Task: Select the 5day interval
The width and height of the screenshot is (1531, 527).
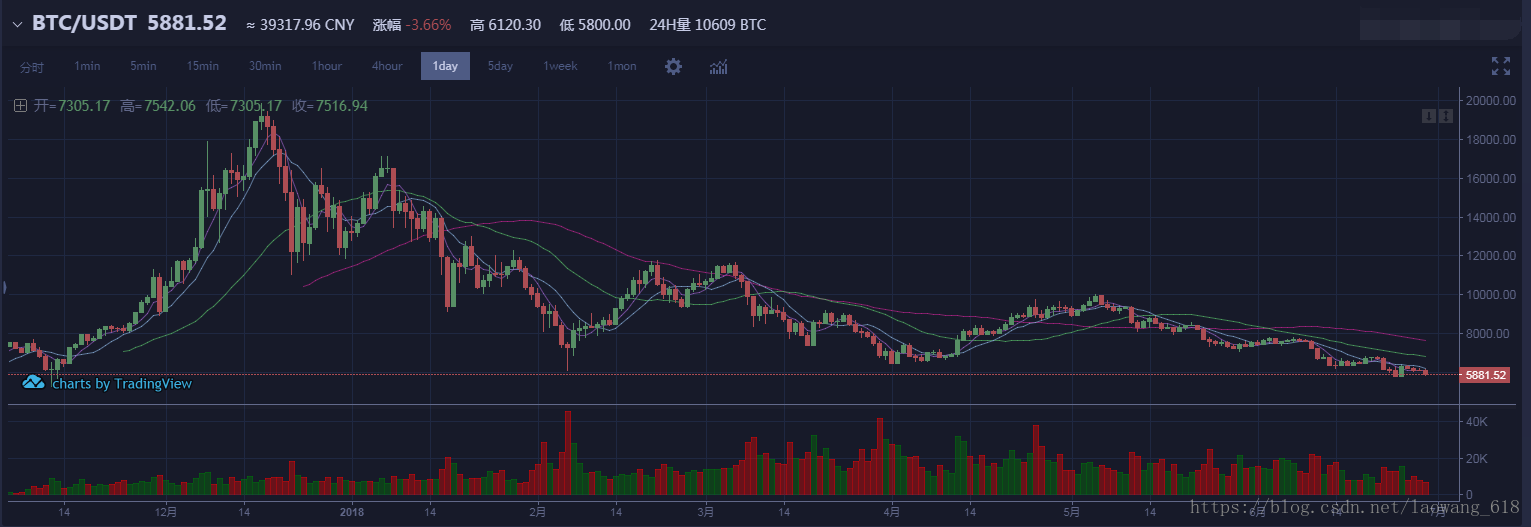Action: (500, 66)
